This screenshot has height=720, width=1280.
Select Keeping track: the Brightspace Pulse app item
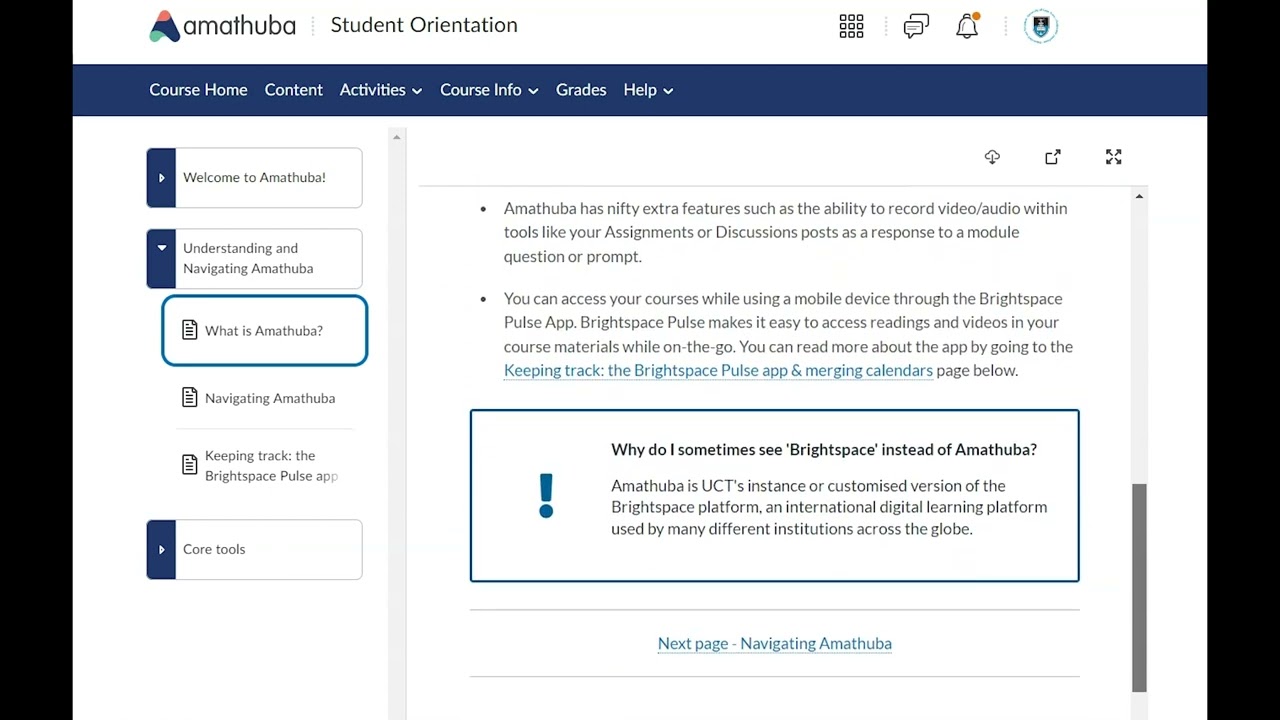[265, 466]
